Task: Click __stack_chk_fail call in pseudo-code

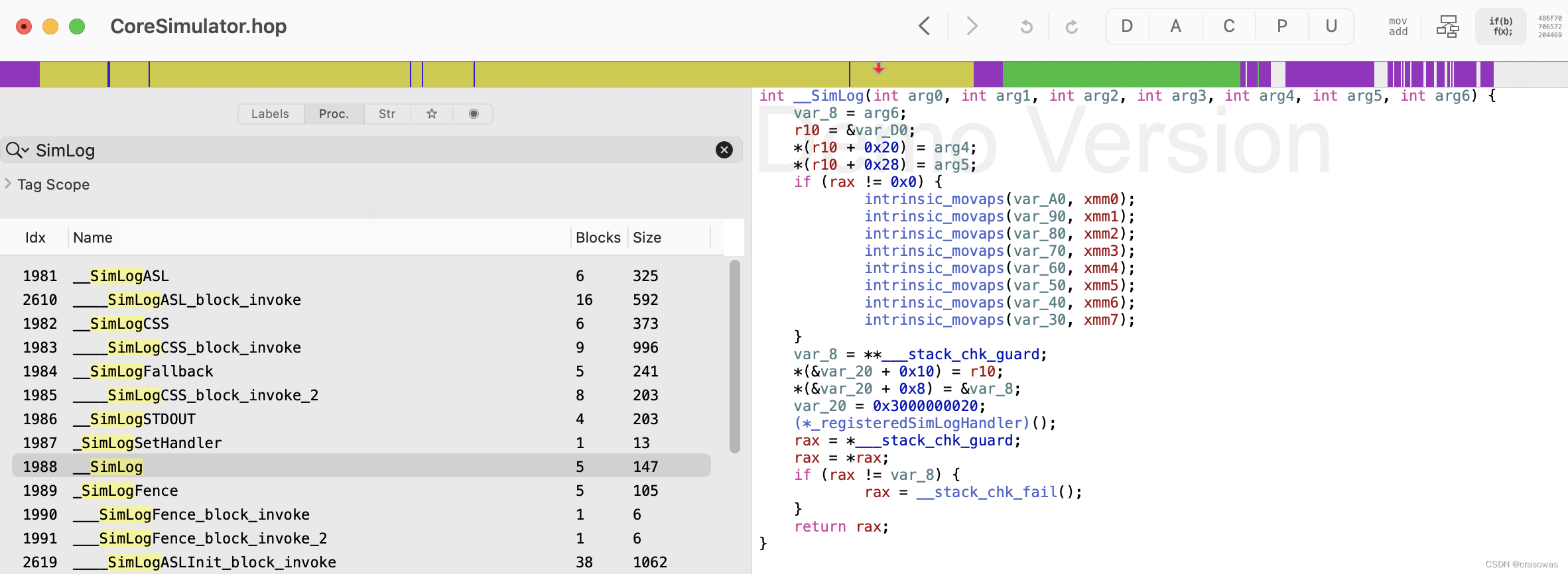Action: coord(986,492)
